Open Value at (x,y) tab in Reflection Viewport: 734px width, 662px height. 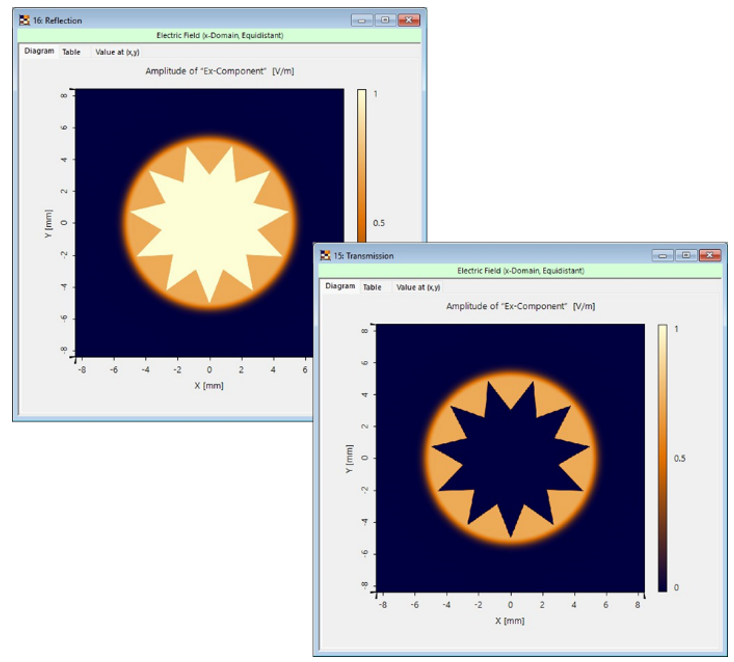(117, 51)
